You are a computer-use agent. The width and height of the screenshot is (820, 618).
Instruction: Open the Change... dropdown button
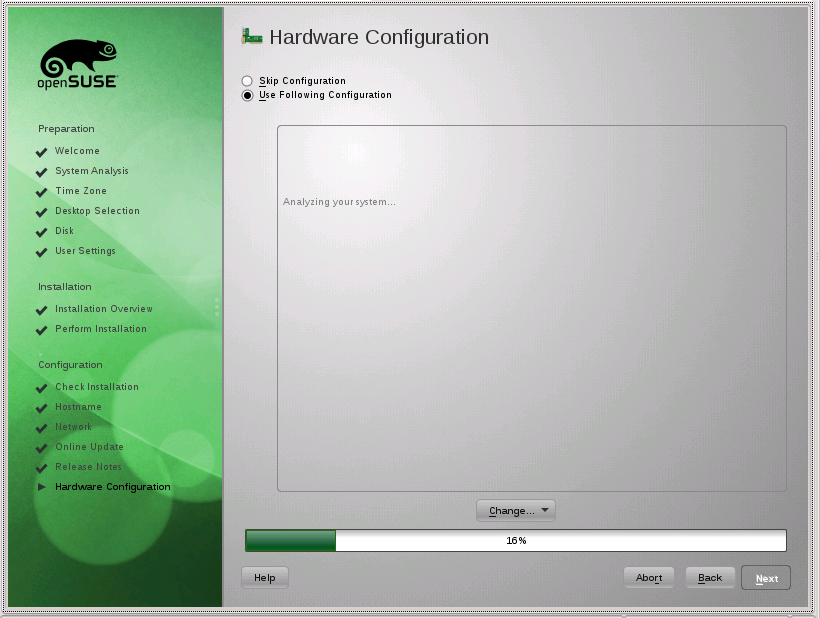[516, 510]
